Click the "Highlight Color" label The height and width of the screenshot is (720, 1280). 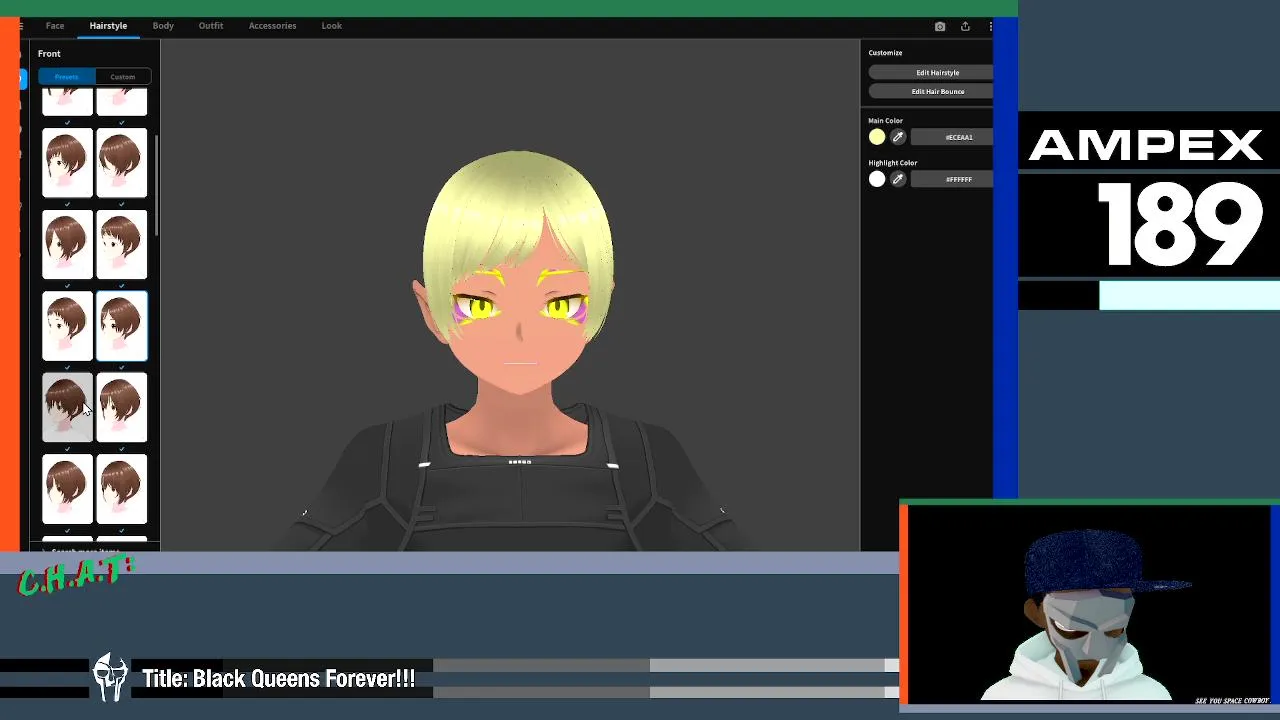pos(892,162)
